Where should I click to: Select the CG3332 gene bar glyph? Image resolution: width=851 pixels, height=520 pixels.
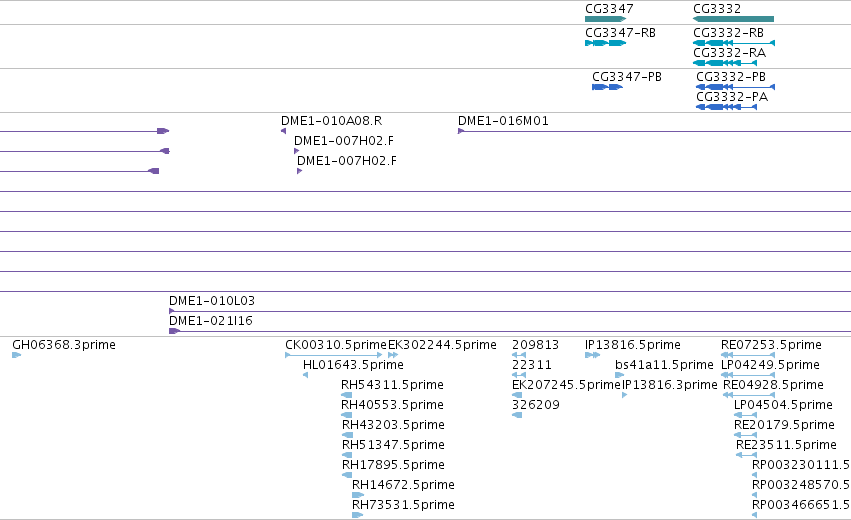[x=733, y=19]
